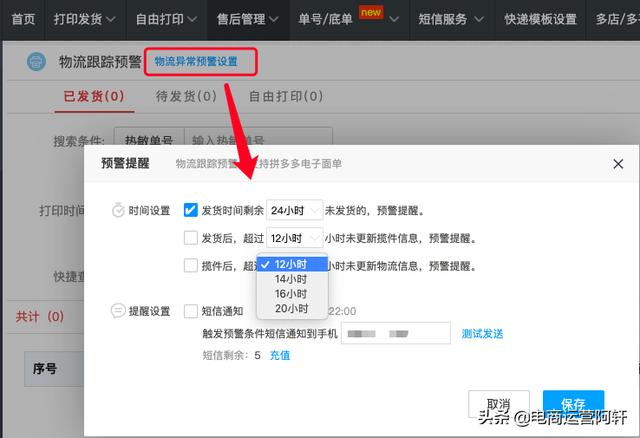The image size is (640, 438).
Task: Click the clock icon next to 时间设置
Action: (118, 210)
